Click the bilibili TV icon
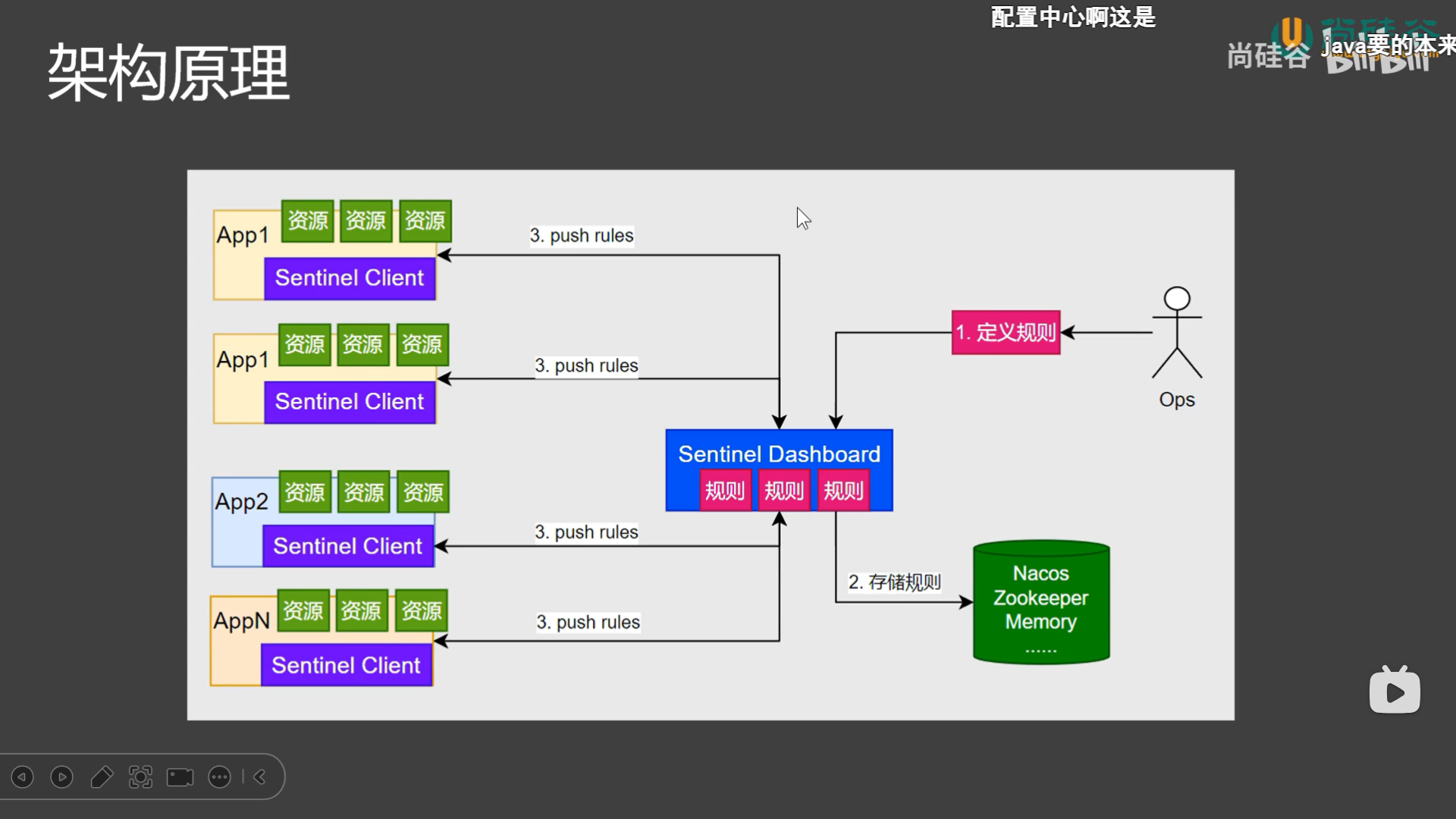This screenshot has width=1456, height=819. [1395, 690]
